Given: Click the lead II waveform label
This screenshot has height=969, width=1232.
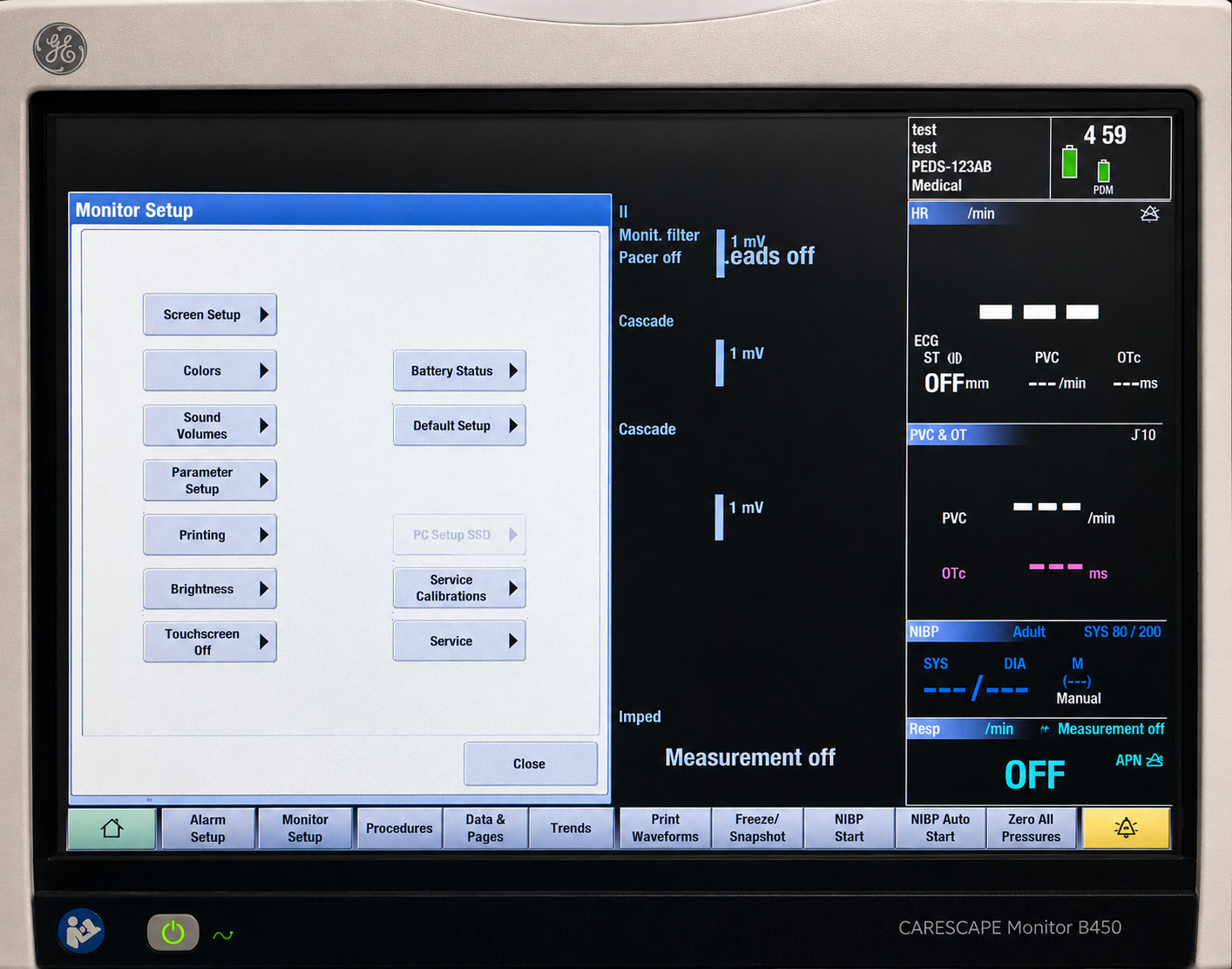Looking at the screenshot, I should point(623,212).
